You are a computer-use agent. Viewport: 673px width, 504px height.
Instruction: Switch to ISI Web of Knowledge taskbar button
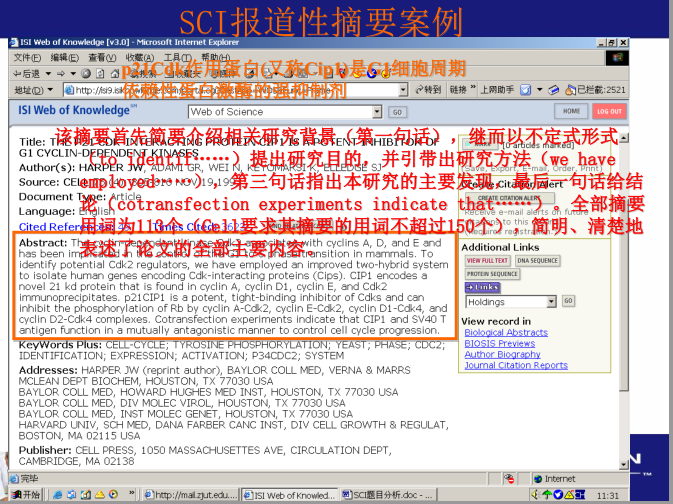point(290,495)
